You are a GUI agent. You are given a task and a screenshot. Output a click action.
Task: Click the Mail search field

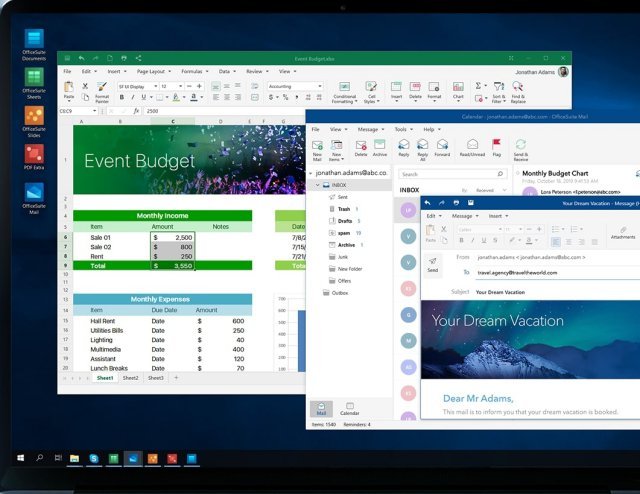click(453, 174)
